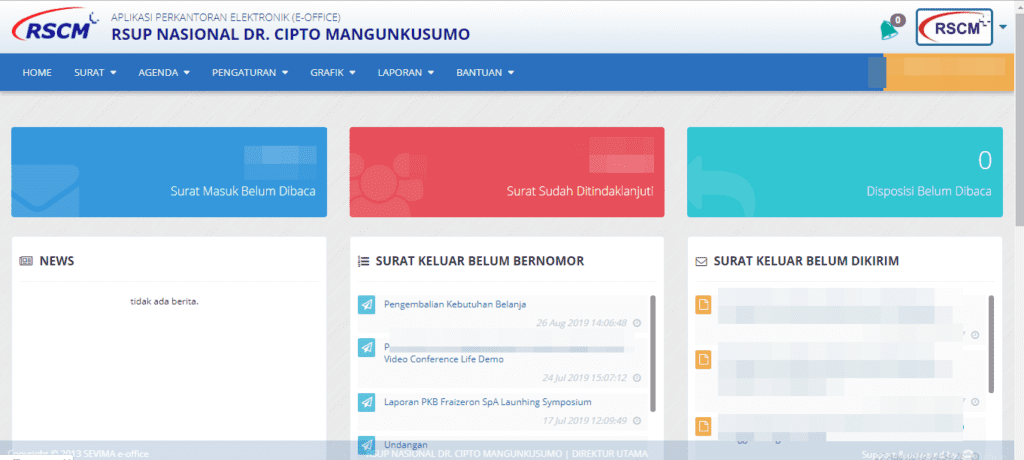Expand the PENGATURAN dropdown caret
This screenshot has width=1024, height=460.
(x=285, y=73)
